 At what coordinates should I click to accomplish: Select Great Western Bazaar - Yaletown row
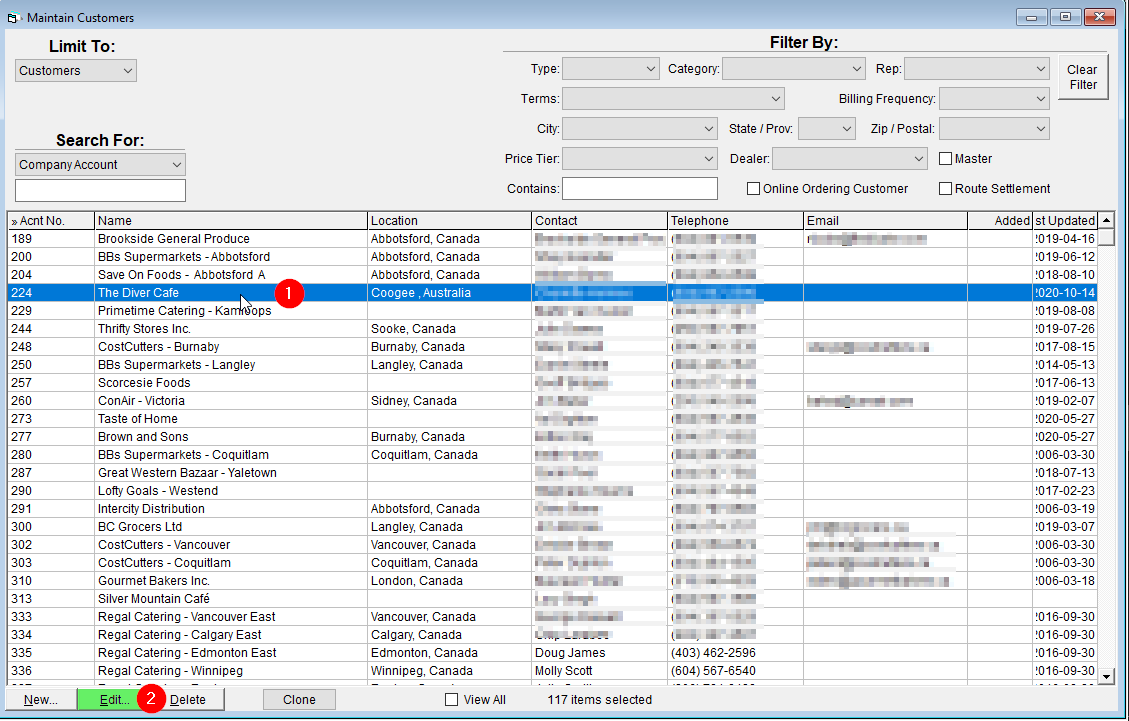tap(552, 473)
